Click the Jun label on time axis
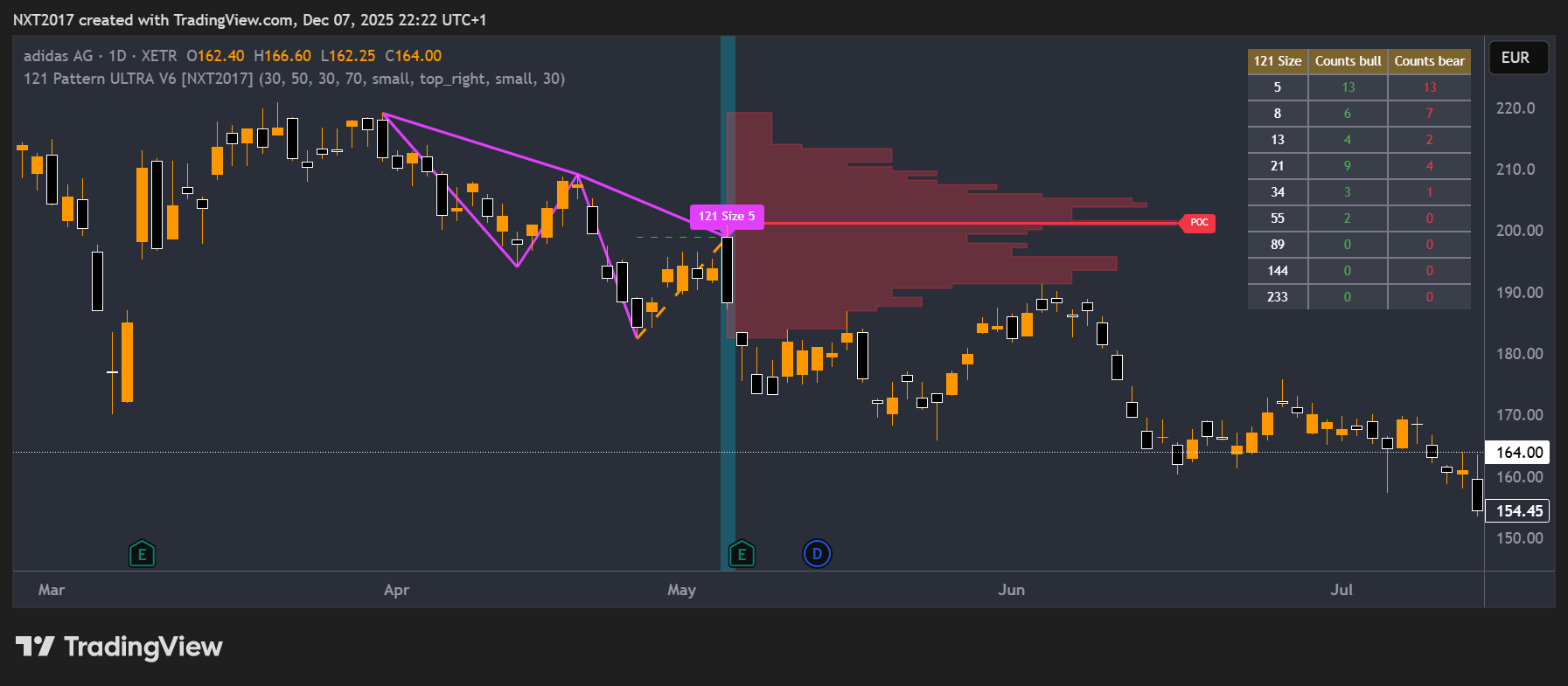The image size is (1568, 686). click(x=1011, y=590)
